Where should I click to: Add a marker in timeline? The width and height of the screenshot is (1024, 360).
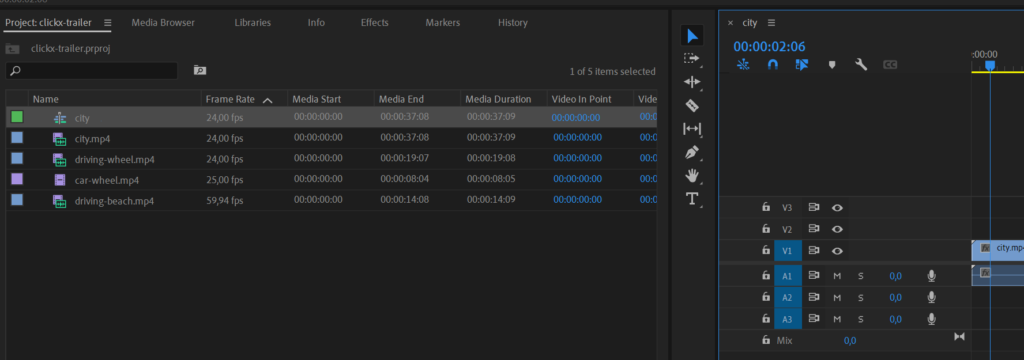click(x=832, y=65)
